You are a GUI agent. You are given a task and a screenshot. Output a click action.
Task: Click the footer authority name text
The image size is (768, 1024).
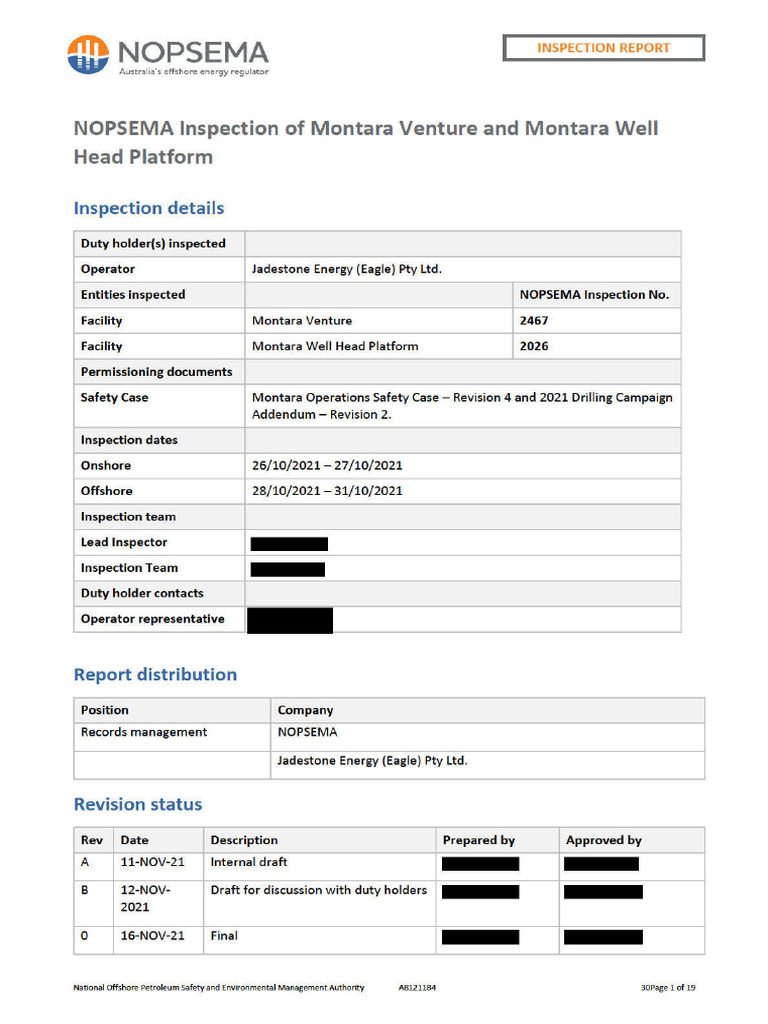point(219,987)
